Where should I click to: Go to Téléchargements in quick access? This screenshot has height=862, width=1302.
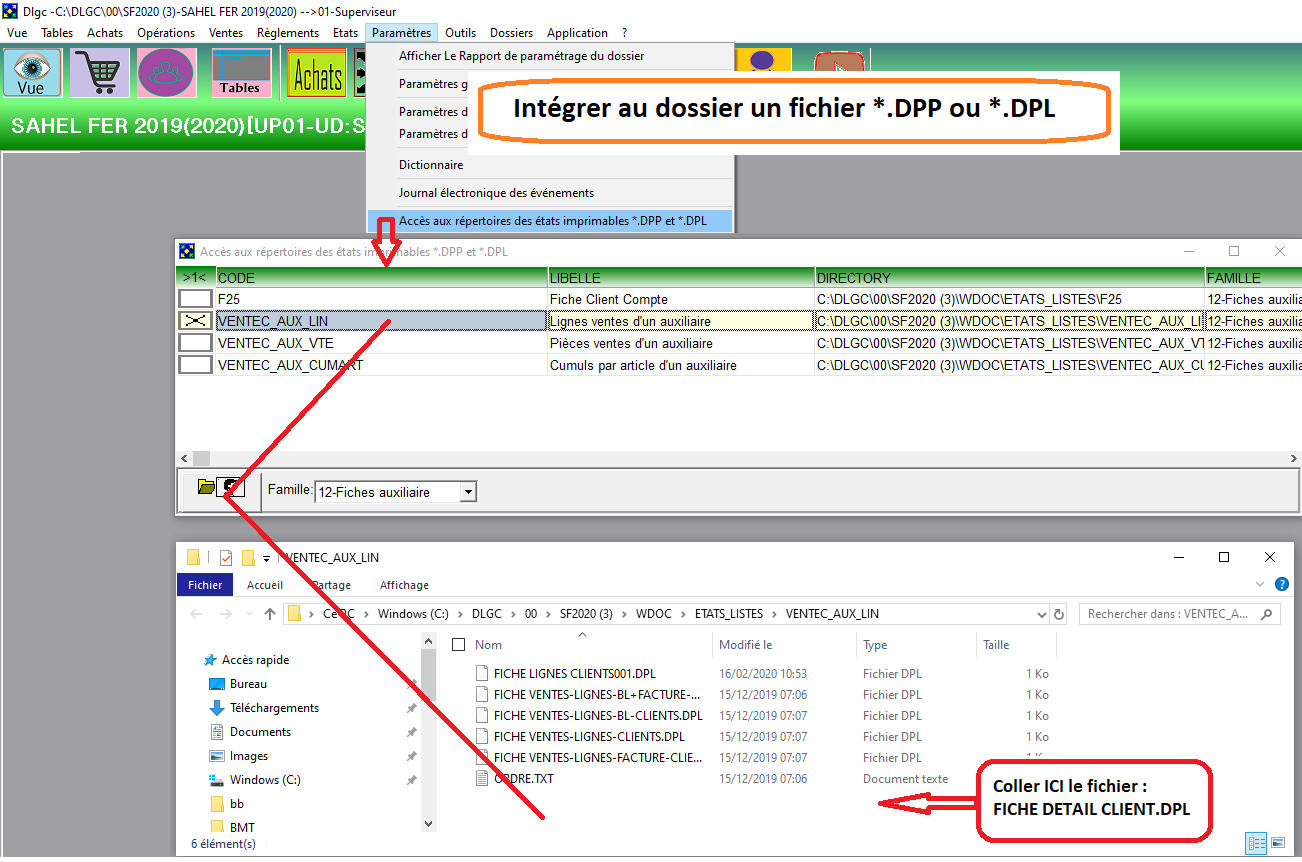[x=274, y=708]
